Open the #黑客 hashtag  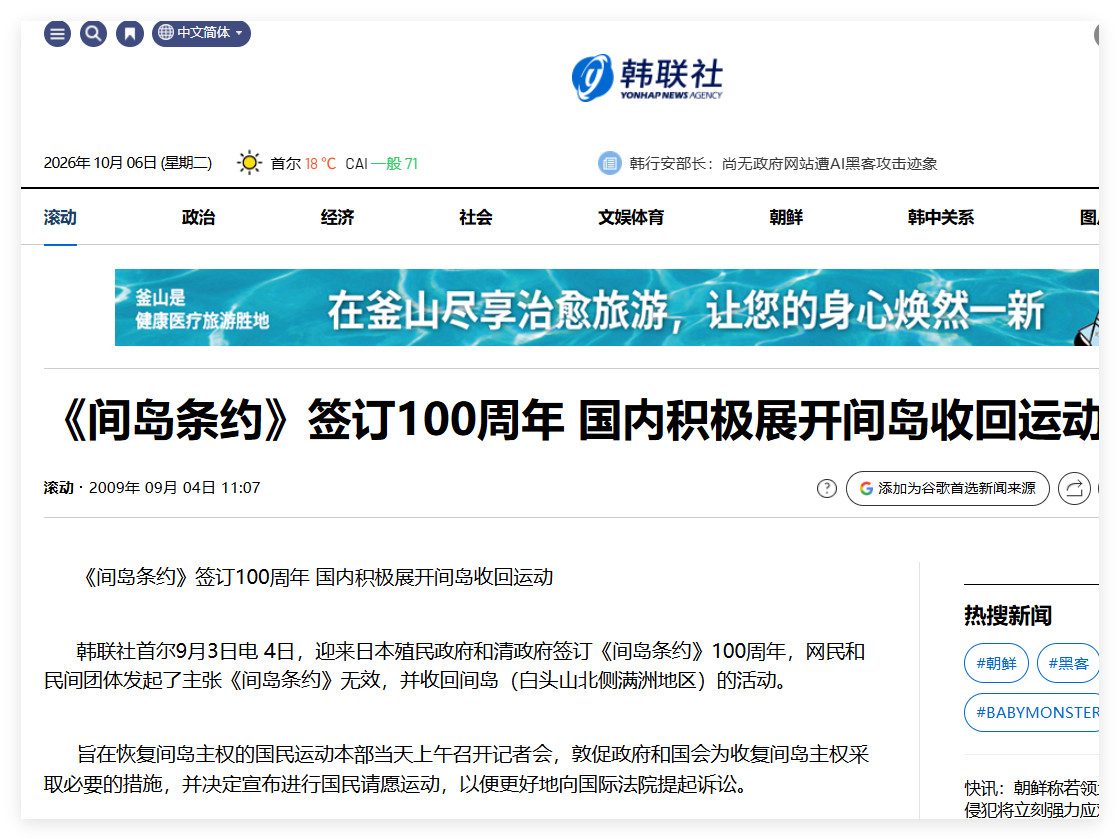[1068, 663]
